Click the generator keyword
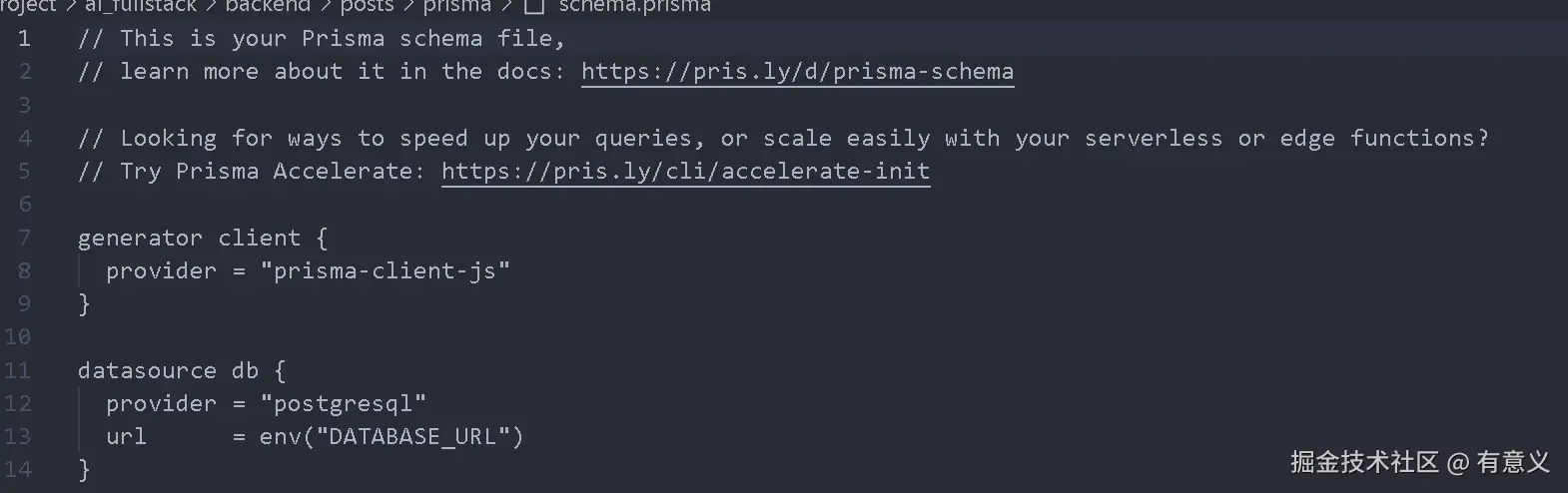This screenshot has width=1568, height=493. [140, 239]
